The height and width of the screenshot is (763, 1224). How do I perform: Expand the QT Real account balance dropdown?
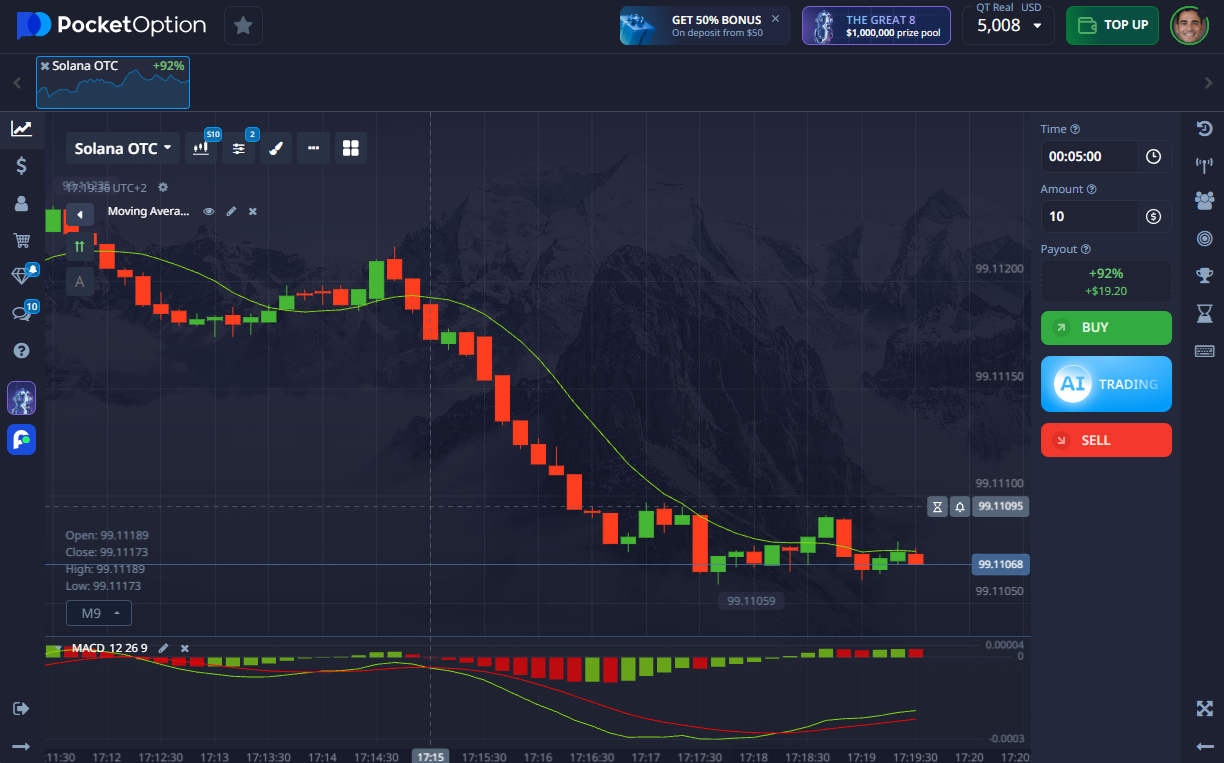pyautogui.click(x=1008, y=25)
